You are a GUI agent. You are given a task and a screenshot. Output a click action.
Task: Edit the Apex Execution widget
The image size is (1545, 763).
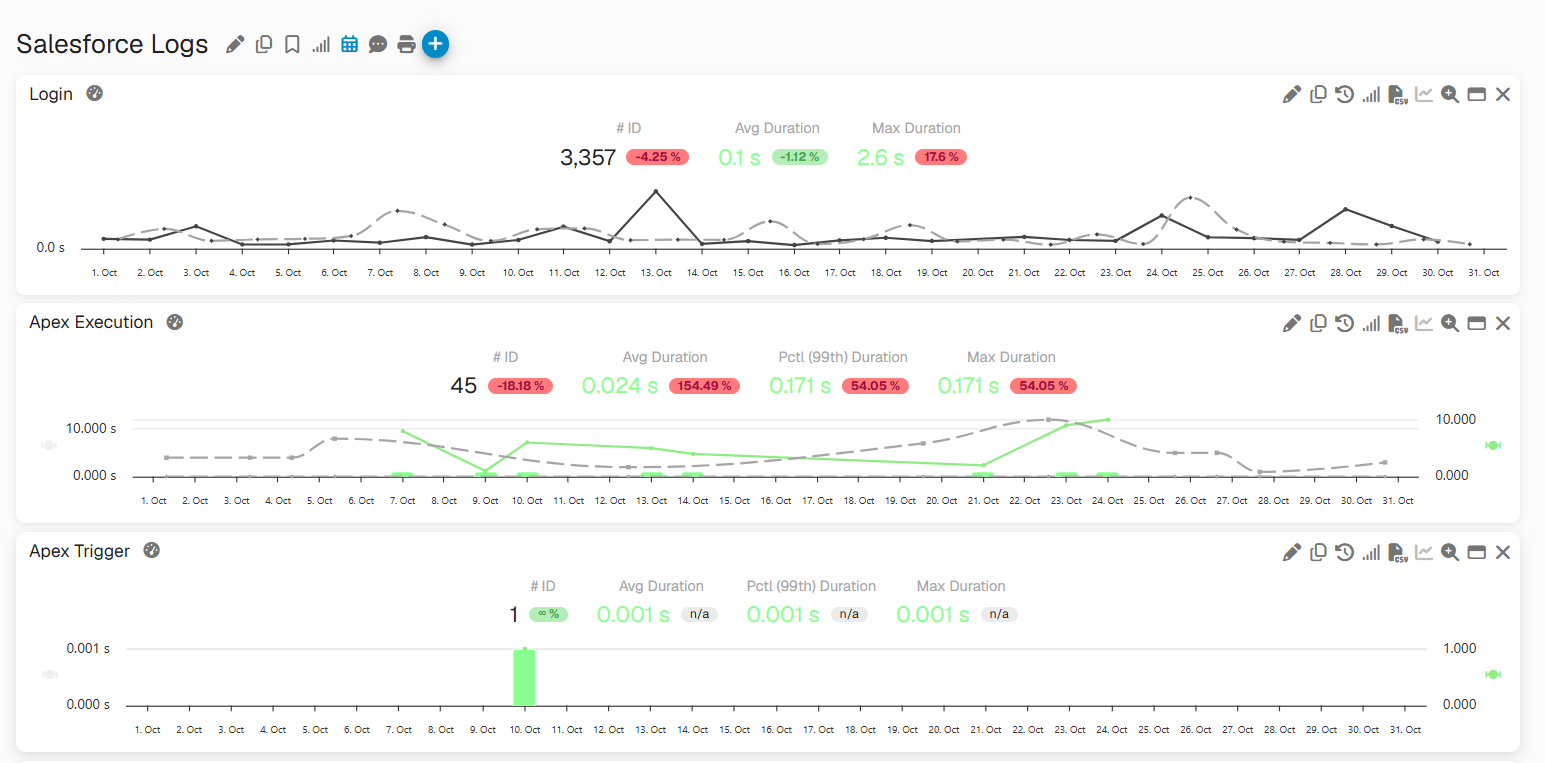pos(1292,323)
